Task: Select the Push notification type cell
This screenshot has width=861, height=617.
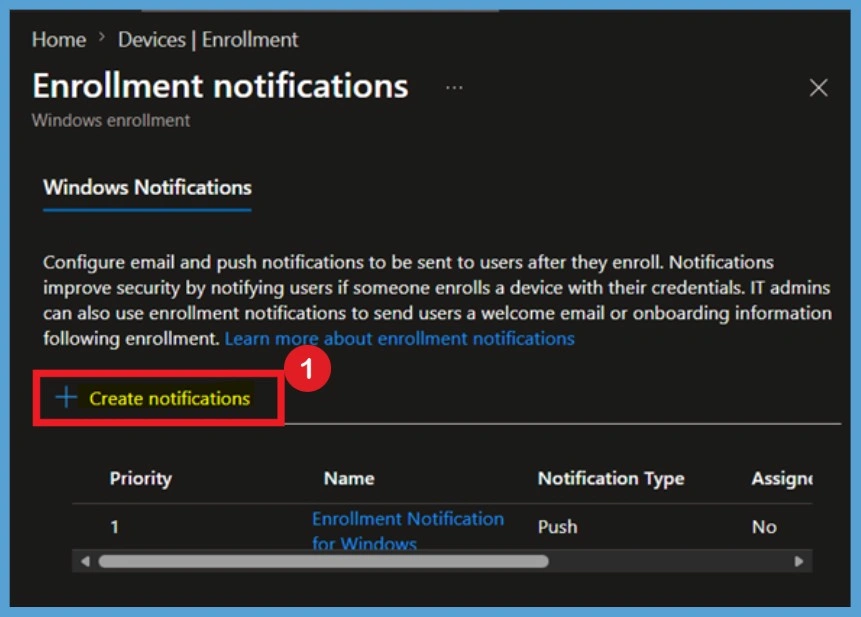Action: tap(557, 527)
